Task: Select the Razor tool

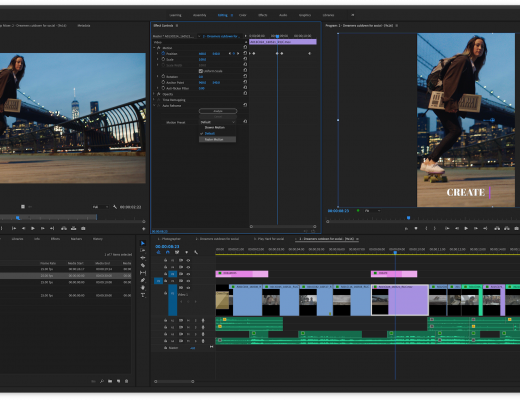Action: (143, 265)
